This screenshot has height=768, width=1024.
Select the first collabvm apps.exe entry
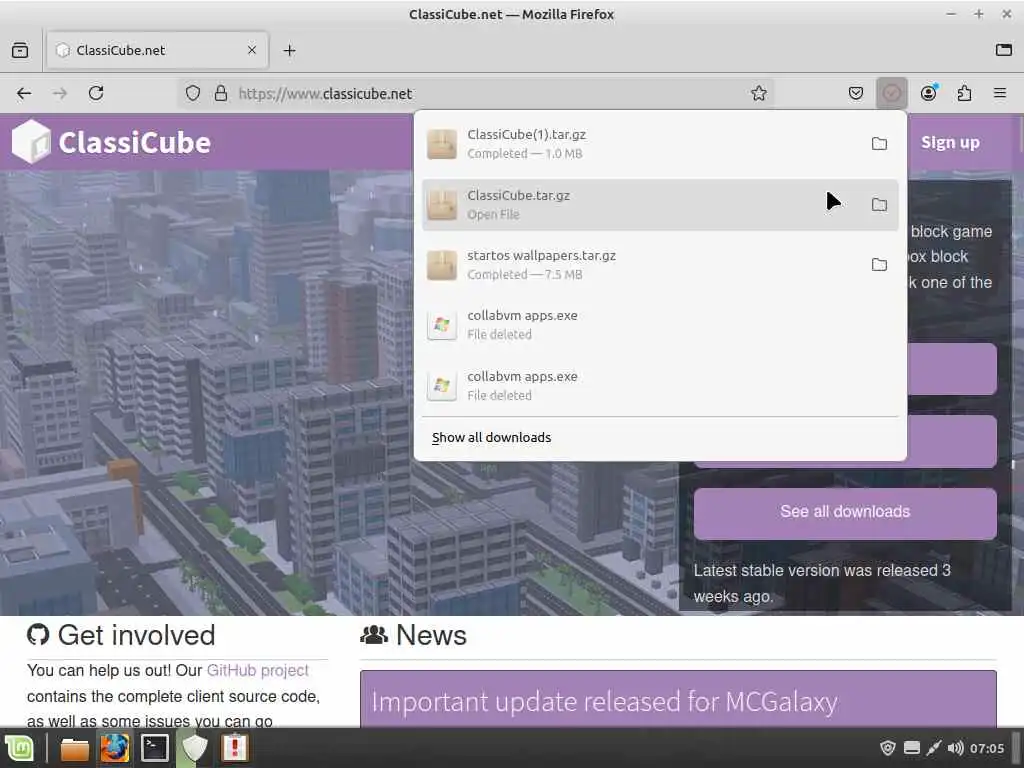(x=660, y=325)
